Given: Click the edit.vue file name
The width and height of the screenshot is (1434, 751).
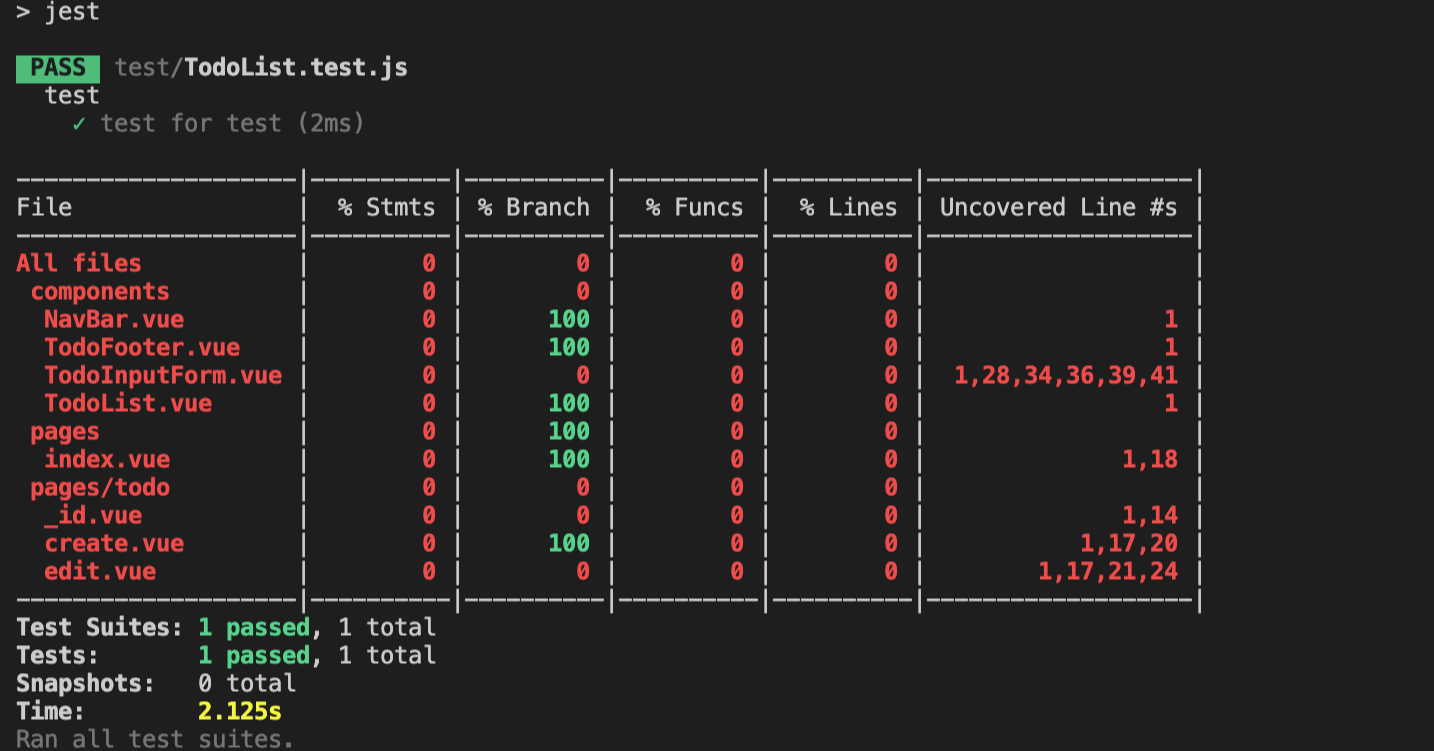Looking at the screenshot, I should tap(100, 572).
